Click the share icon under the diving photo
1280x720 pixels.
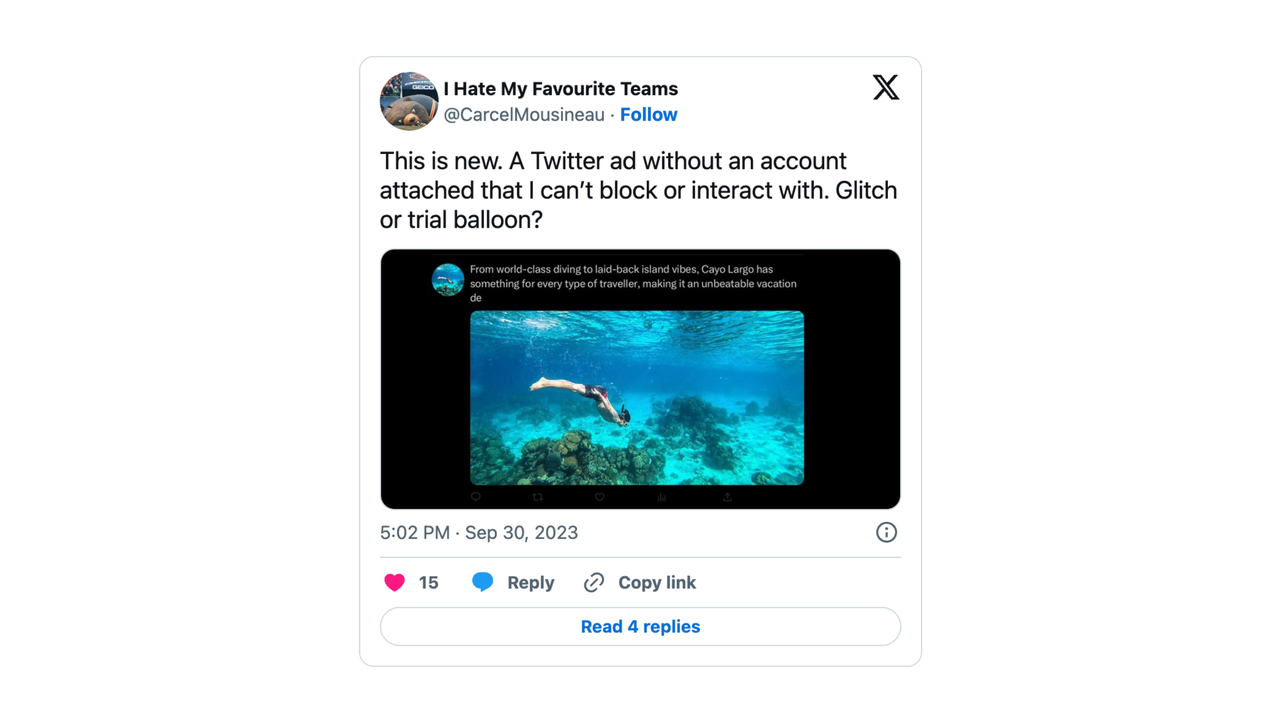click(727, 497)
